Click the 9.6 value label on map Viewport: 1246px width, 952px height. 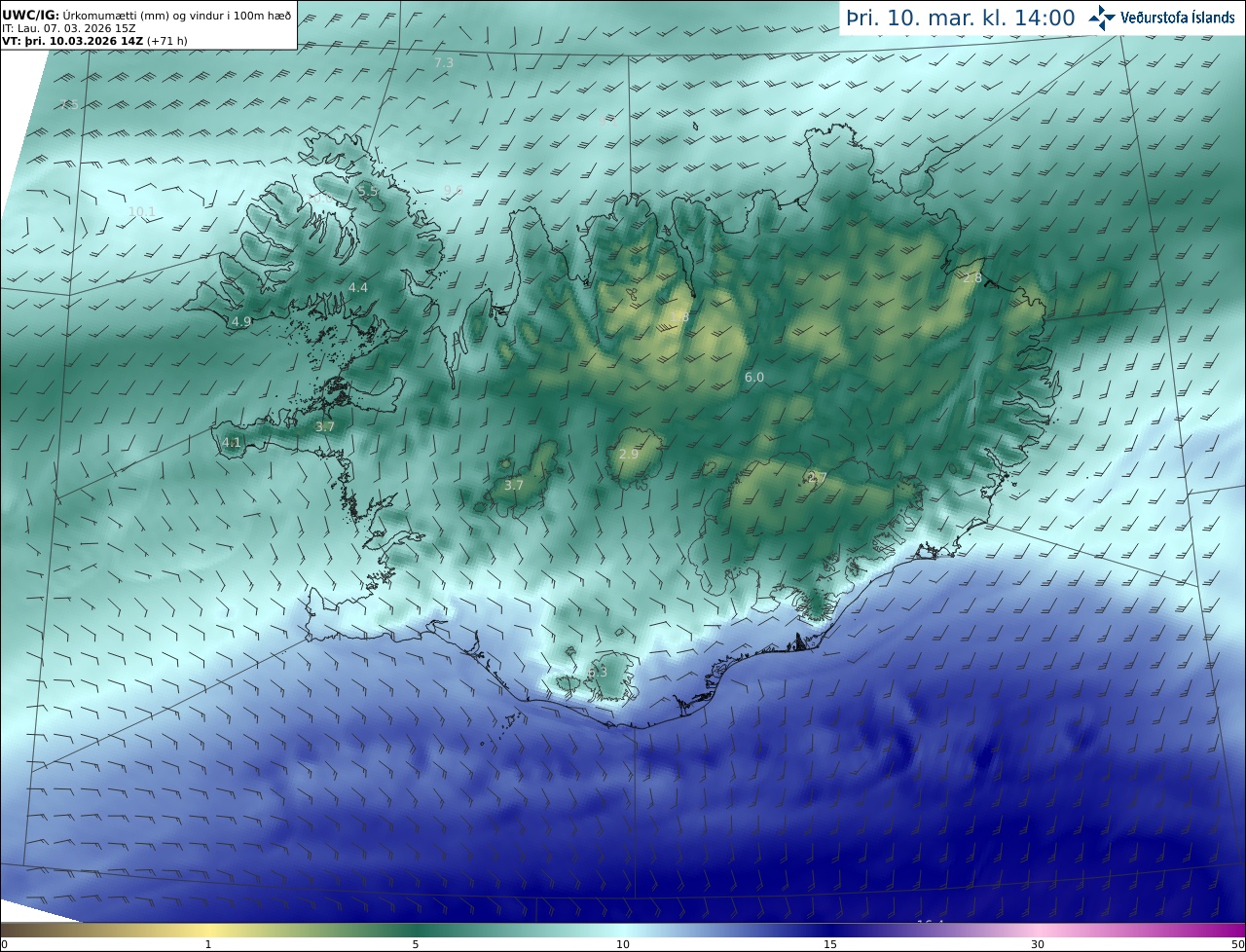(452, 190)
